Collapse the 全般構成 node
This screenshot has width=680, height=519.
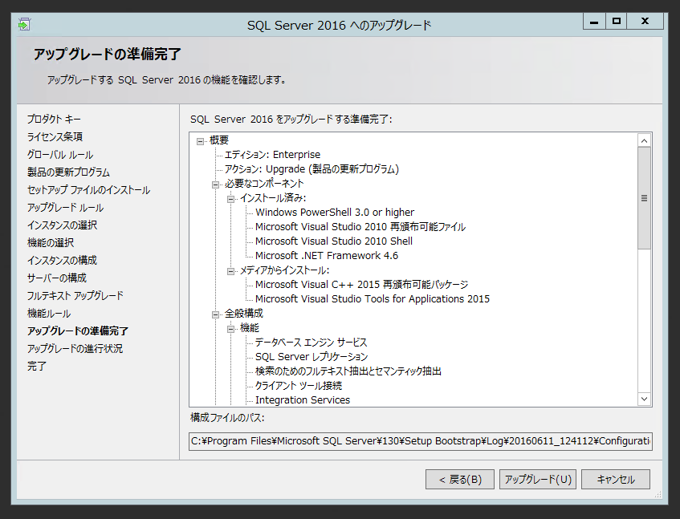click(x=215, y=315)
